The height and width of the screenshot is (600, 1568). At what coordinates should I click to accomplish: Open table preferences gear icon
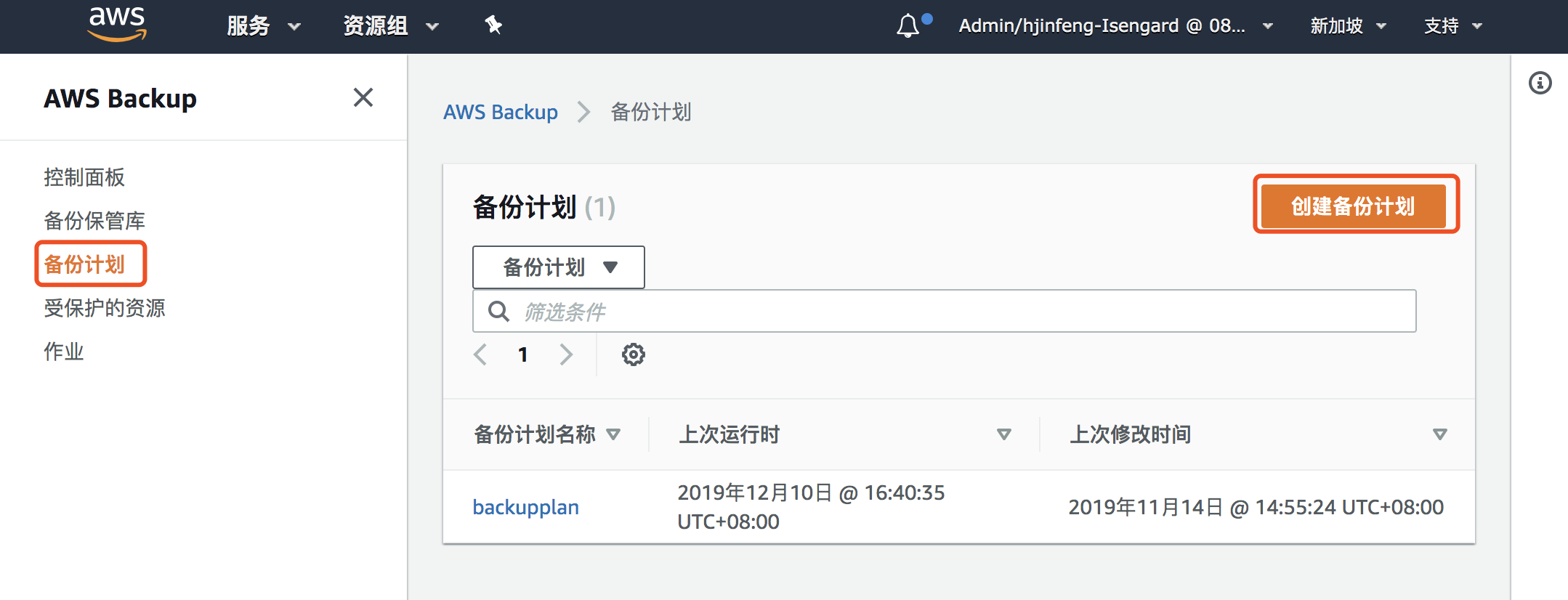coord(634,354)
